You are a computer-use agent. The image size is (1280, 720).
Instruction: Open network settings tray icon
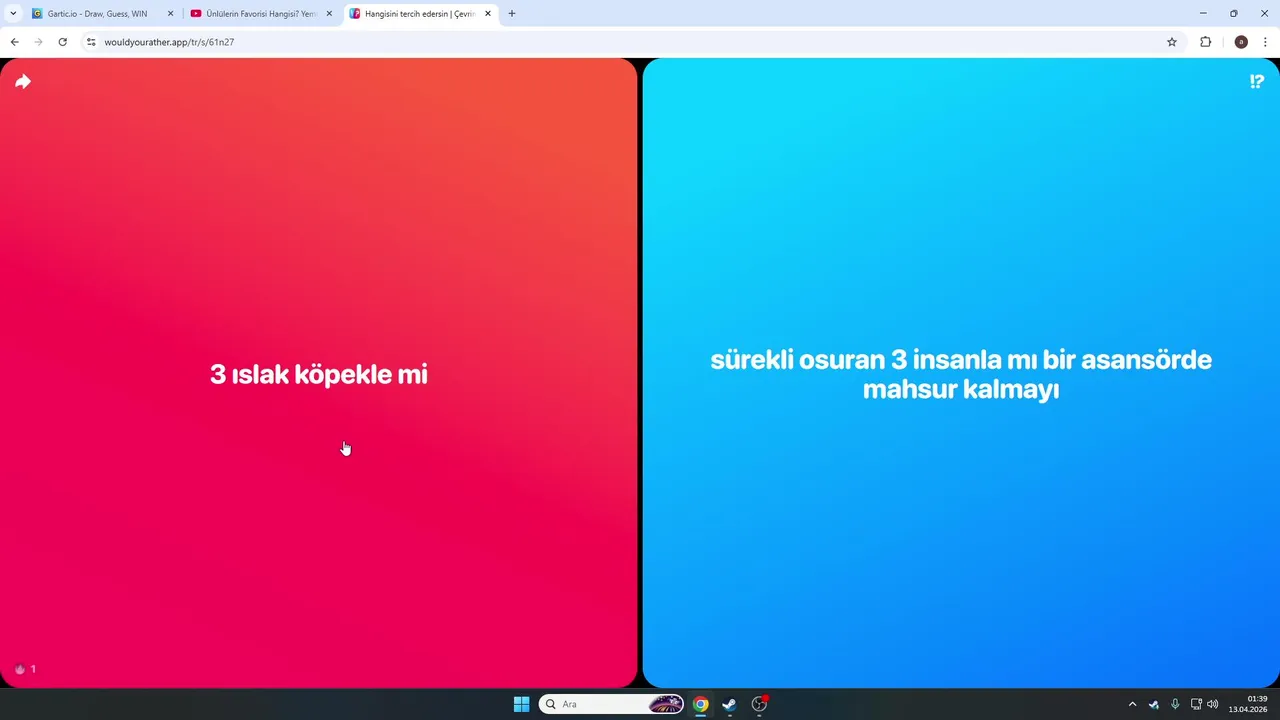[1196, 704]
